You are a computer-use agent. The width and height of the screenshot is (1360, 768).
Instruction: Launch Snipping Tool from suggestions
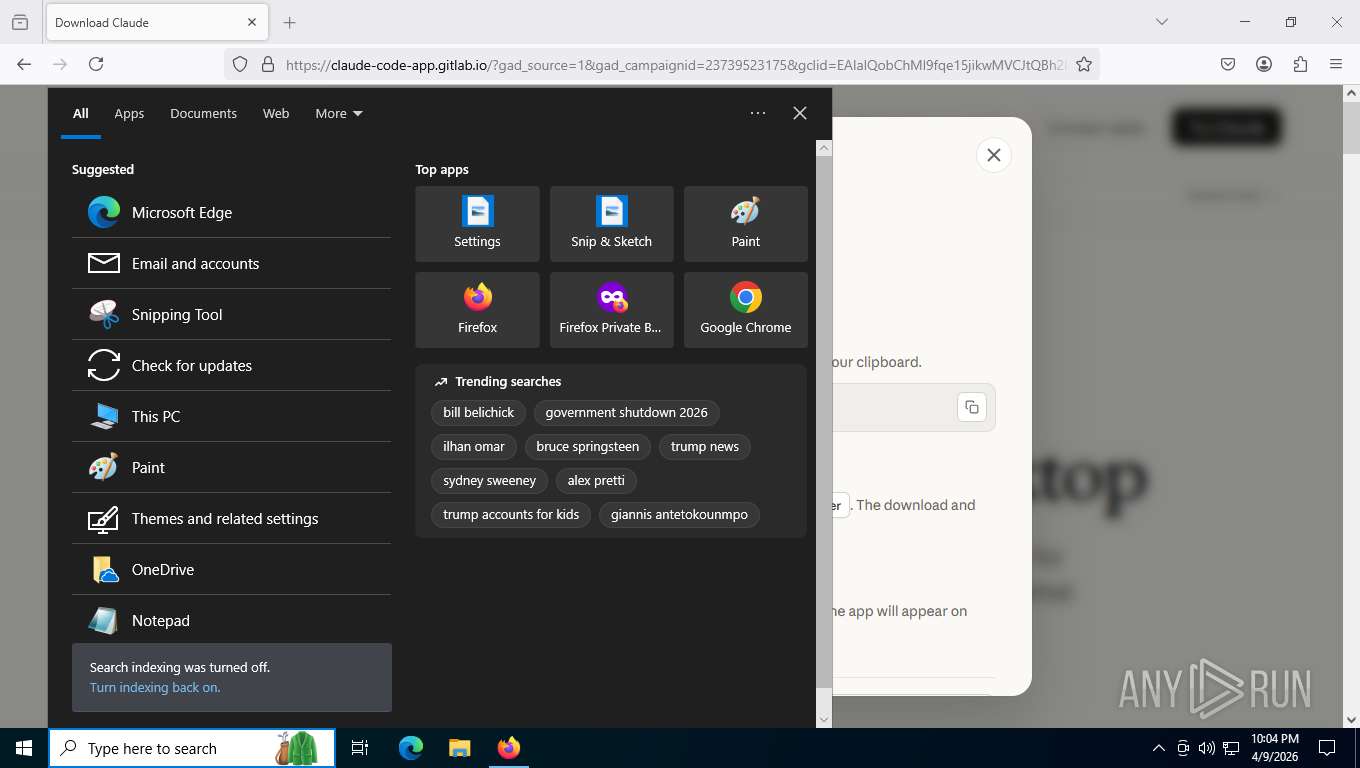click(x=231, y=314)
